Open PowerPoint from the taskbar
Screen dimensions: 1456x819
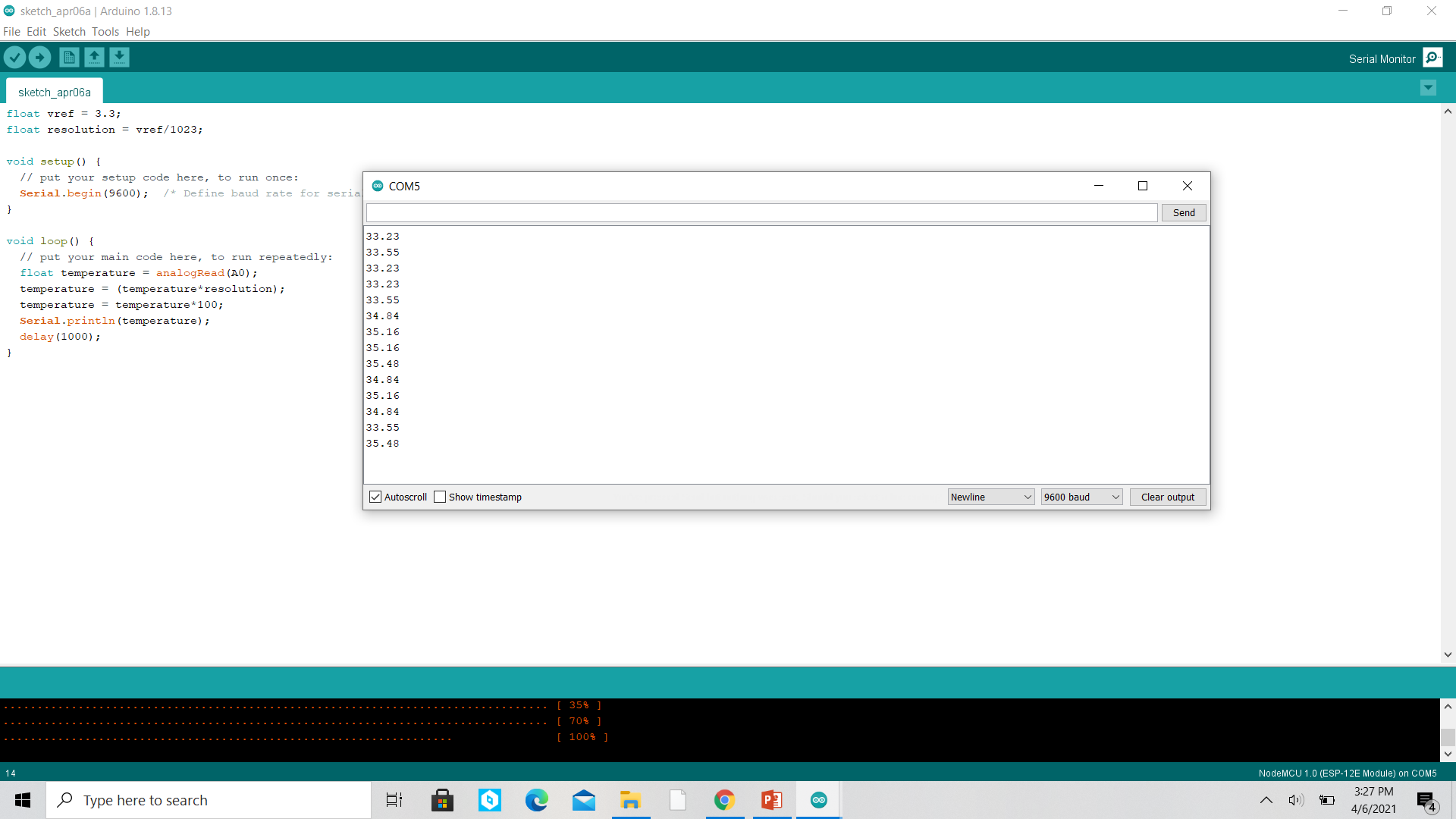pyautogui.click(x=771, y=800)
